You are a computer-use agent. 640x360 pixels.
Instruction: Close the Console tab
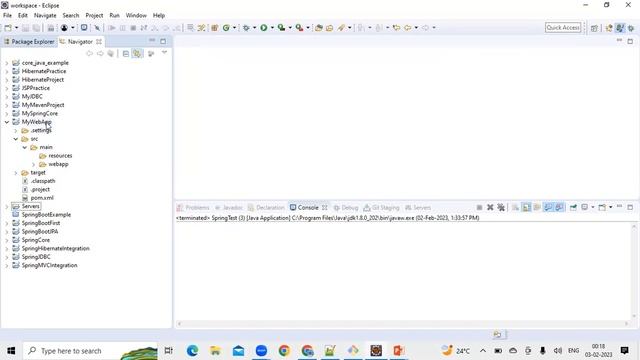pos(324,207)
